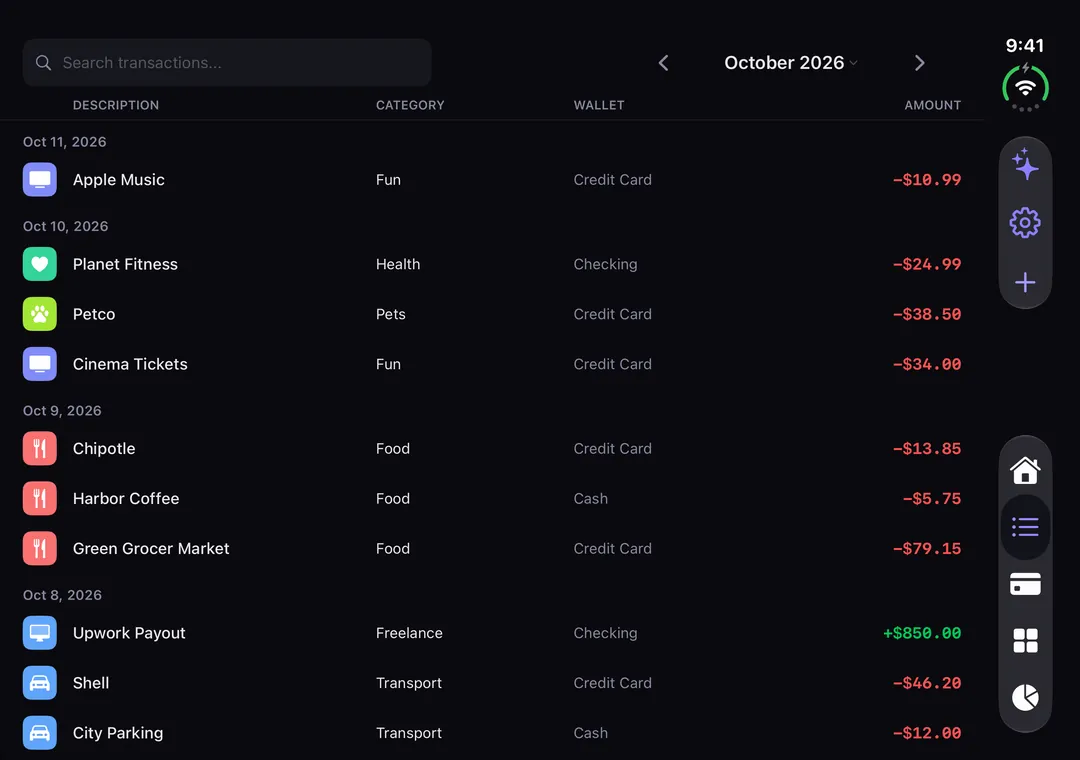Click Apple Music's monitor icon
The height and width of the screenshot is (760, 1080).
click(x=40, y=179)
